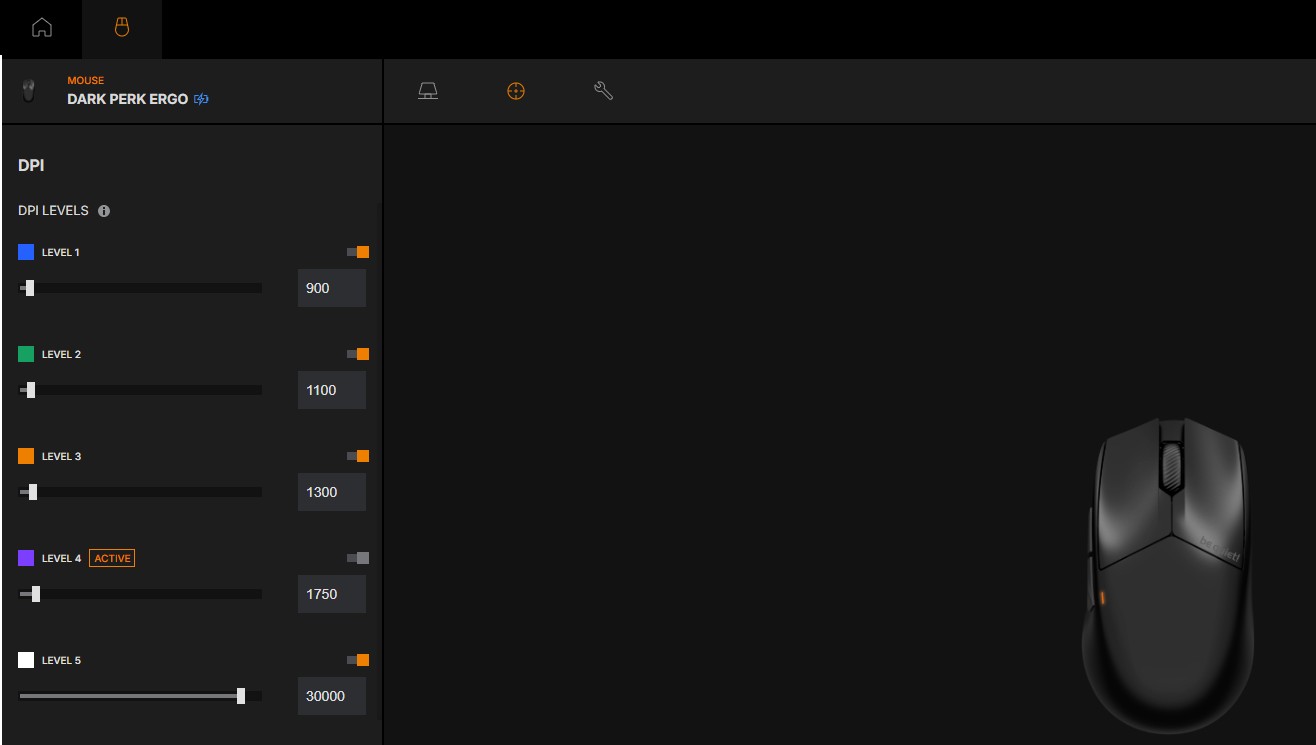Focus the 1750 DPI value field
The image size is (1316, 745).
click(x=332, y=594)
